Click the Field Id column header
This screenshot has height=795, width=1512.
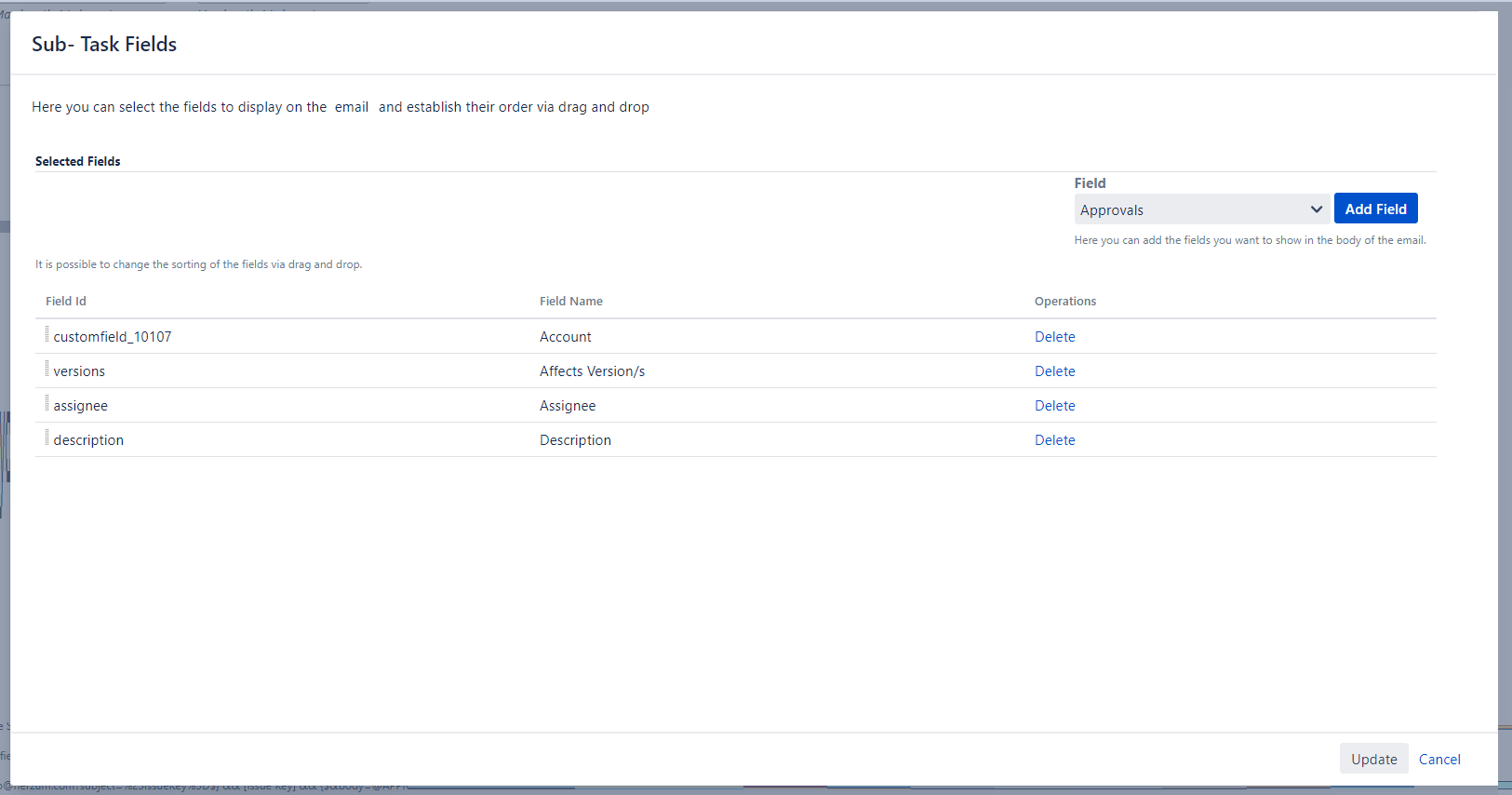(66, 302)
